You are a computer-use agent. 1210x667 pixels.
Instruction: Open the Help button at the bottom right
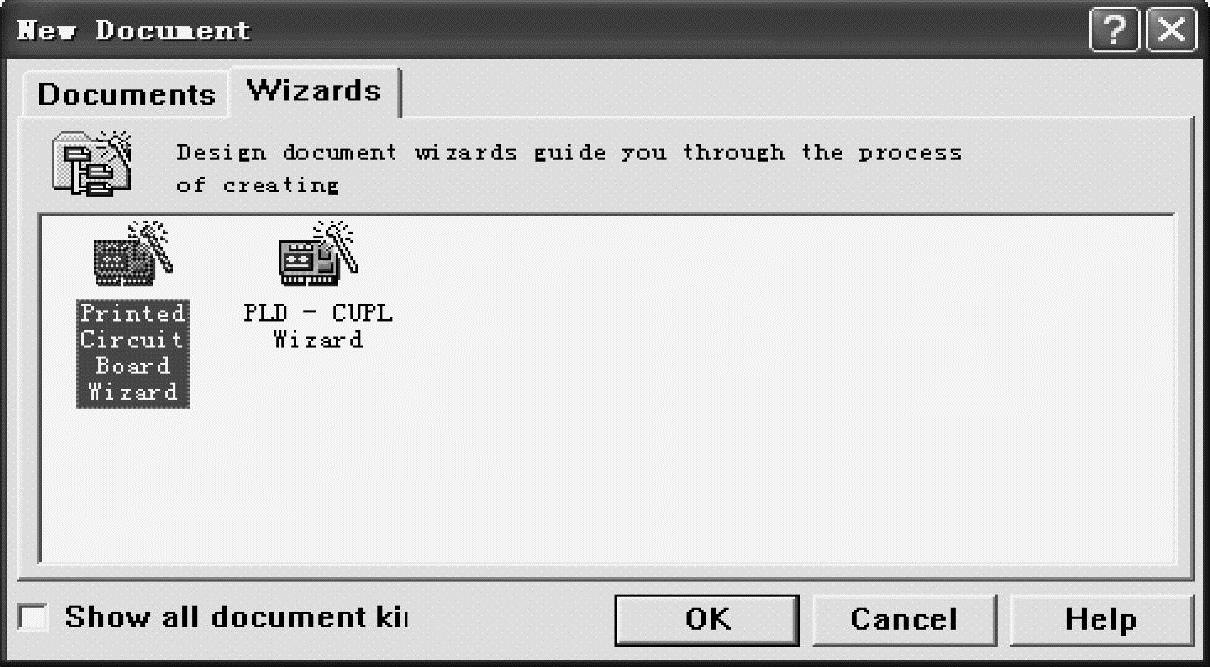tap(1101, 619)
